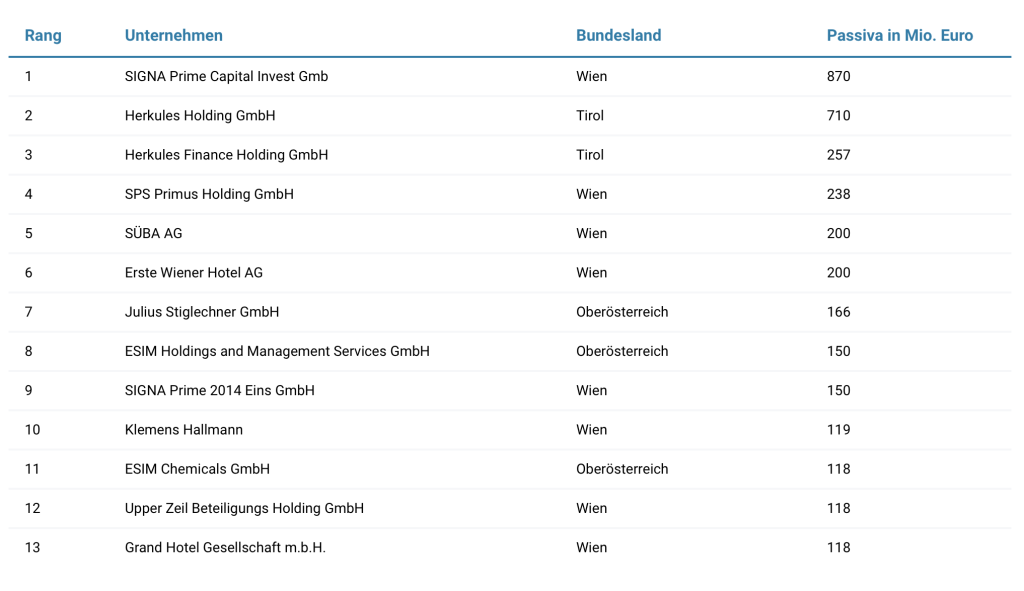The height and width of the screenshot is (591, 1024).
Task: Select SIGNA Prime Capital Invest Gmb cell
Action: coord(226,77)
